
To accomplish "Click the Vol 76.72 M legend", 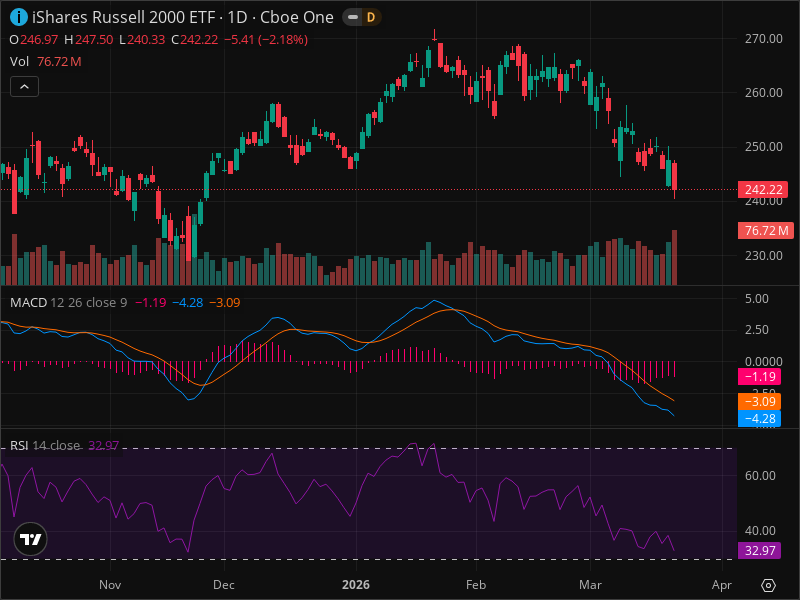I will [x=45, y=62].
